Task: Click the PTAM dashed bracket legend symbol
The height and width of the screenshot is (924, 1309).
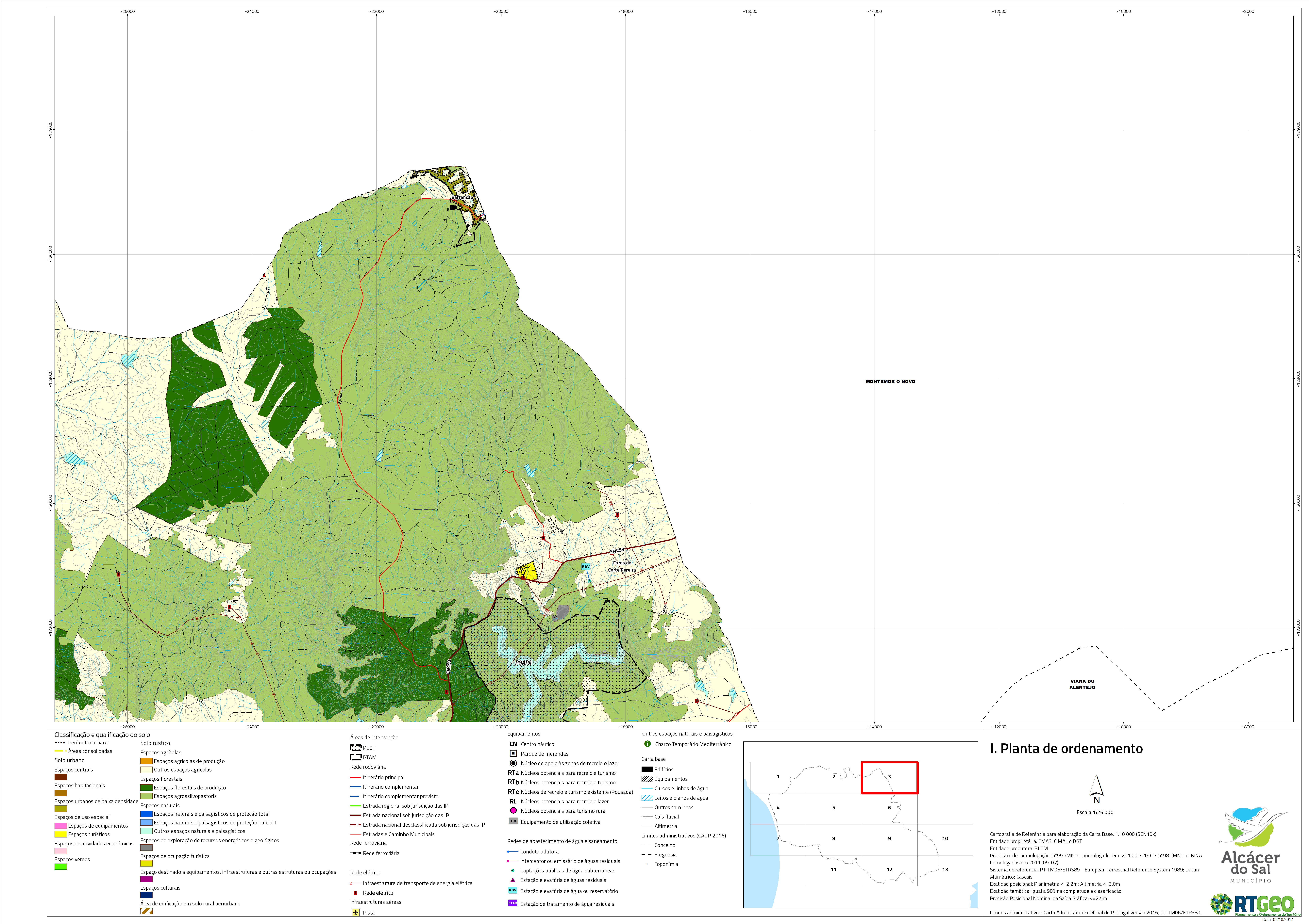Action: [356, 757]
